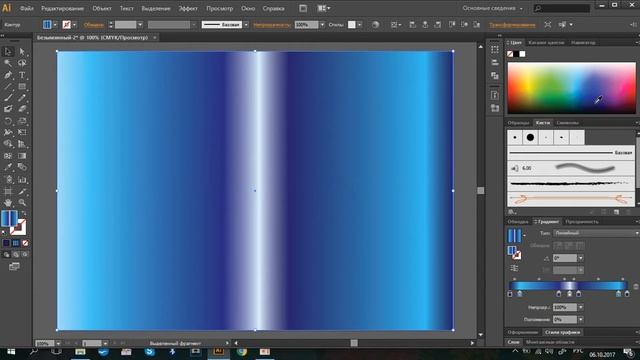Select the Pencil tool

22,98
